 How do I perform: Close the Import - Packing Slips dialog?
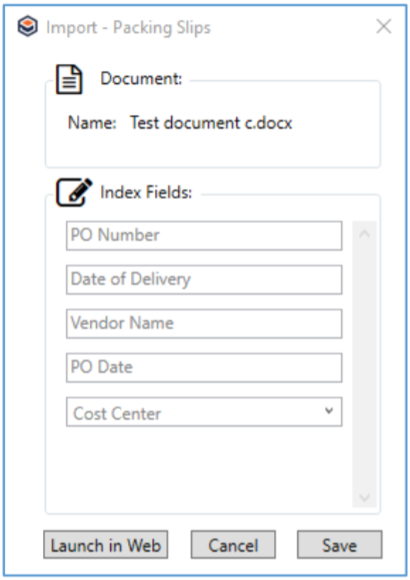coord(384,26)
